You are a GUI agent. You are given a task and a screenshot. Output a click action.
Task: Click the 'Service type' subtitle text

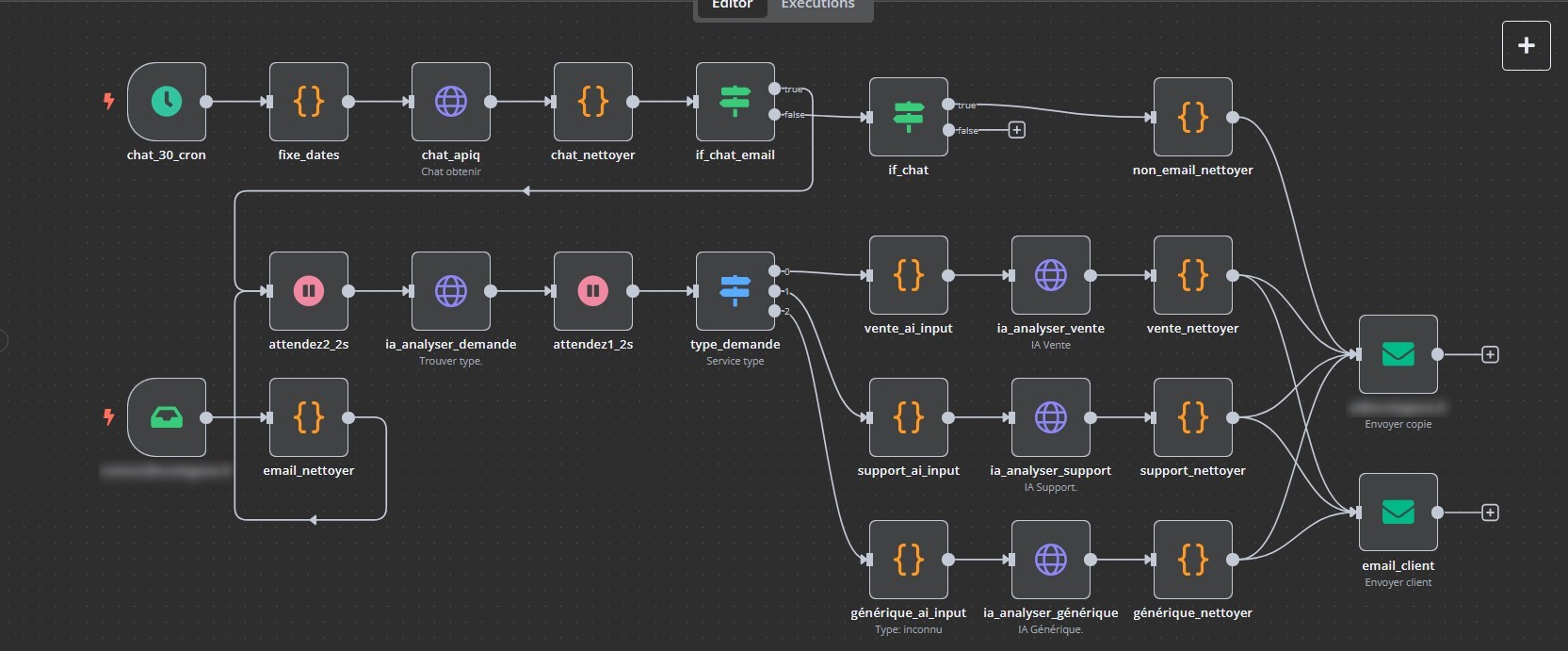pyautogui.click(x=736, y=361)
